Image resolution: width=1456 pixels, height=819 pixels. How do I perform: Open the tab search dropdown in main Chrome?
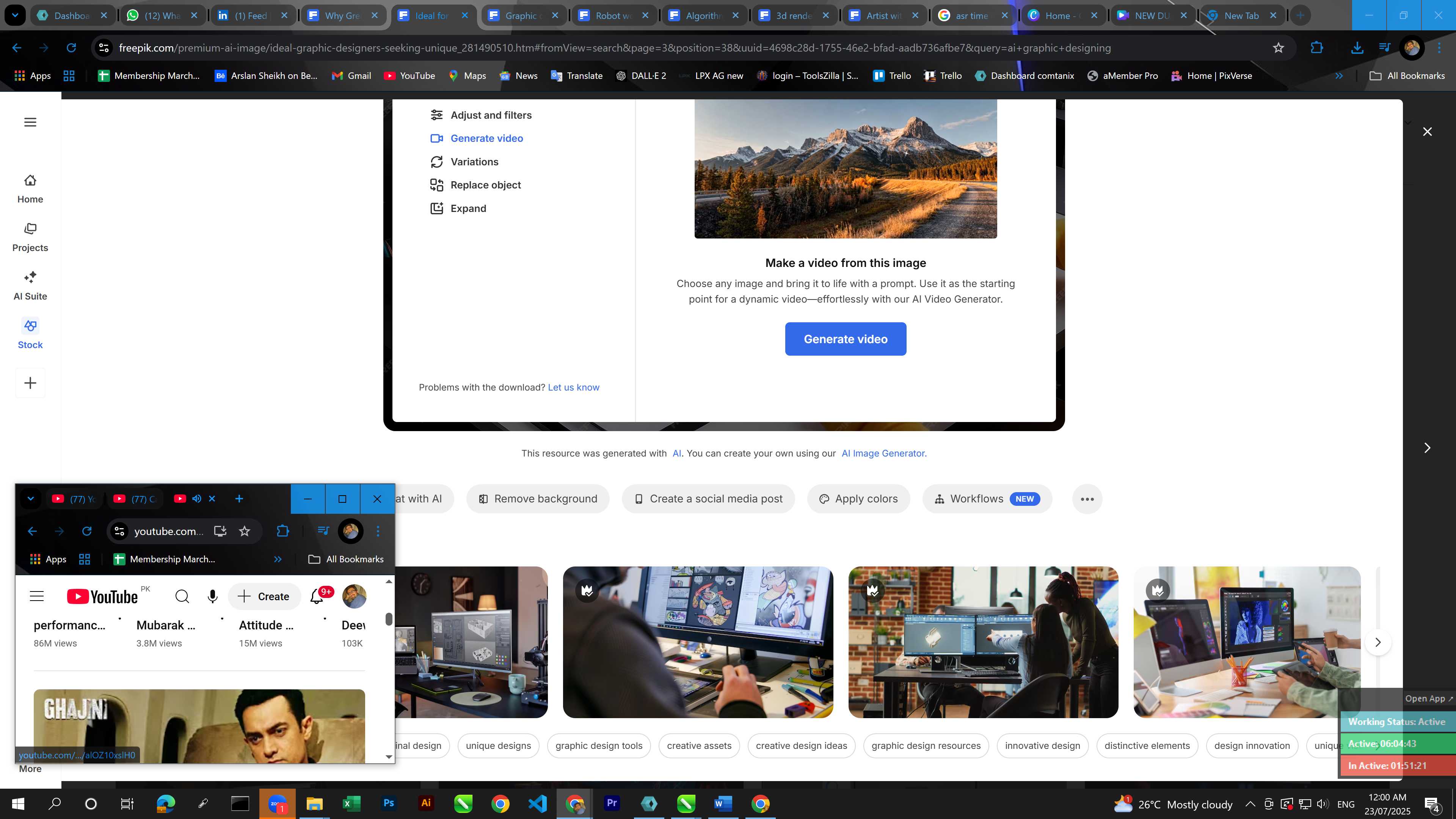pyautogui.click(x=15, y=15)
